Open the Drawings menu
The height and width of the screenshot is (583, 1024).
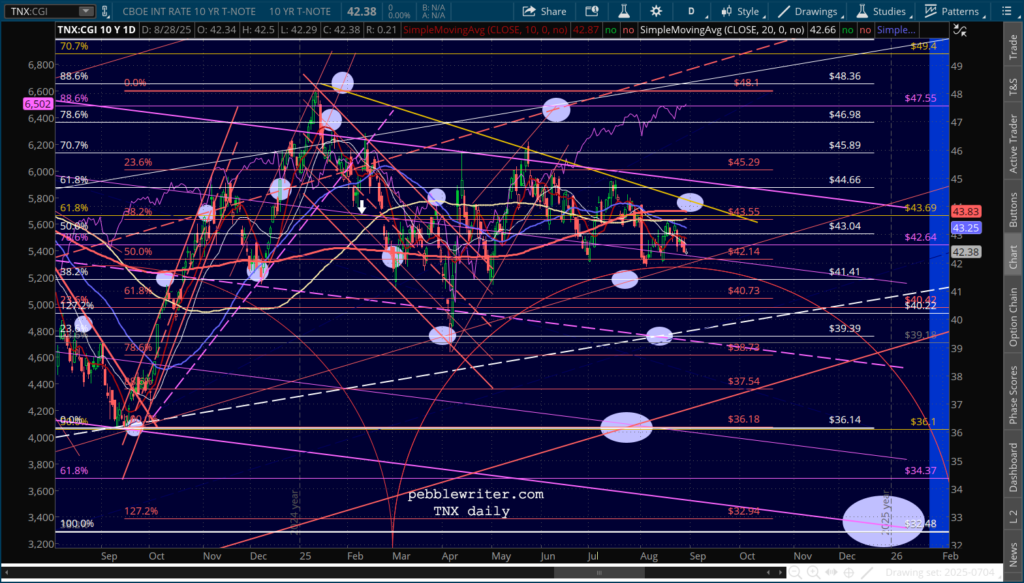pos(806,11)
